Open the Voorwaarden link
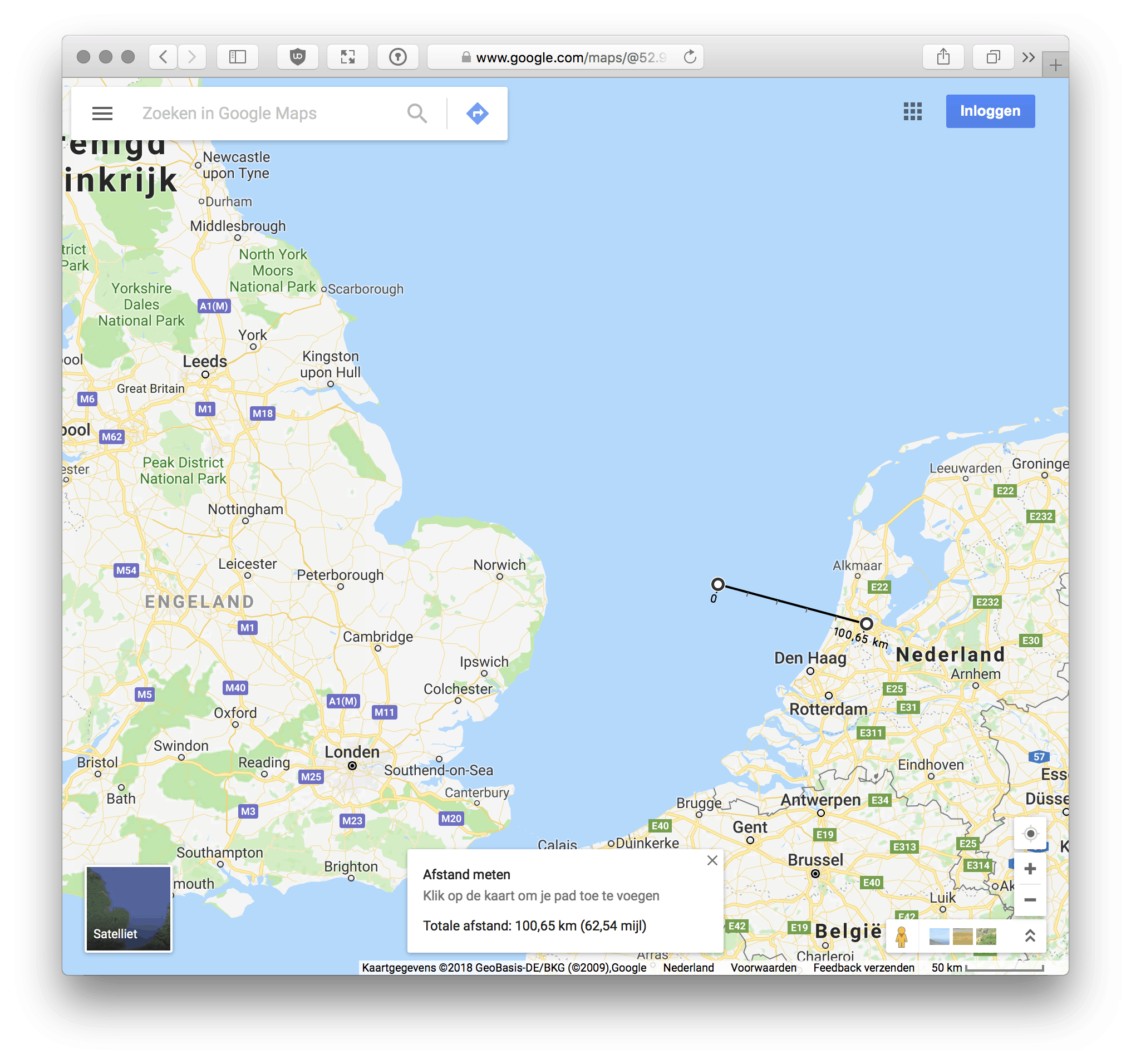The width and height of the screenshot is (1131, 1064). coord(763,967)
